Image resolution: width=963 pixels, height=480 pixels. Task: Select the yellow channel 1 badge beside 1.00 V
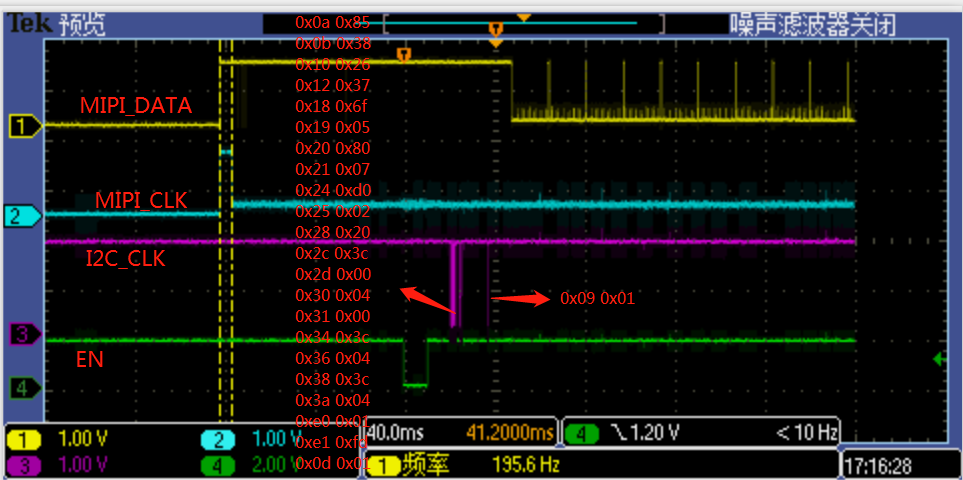[24, 440]
